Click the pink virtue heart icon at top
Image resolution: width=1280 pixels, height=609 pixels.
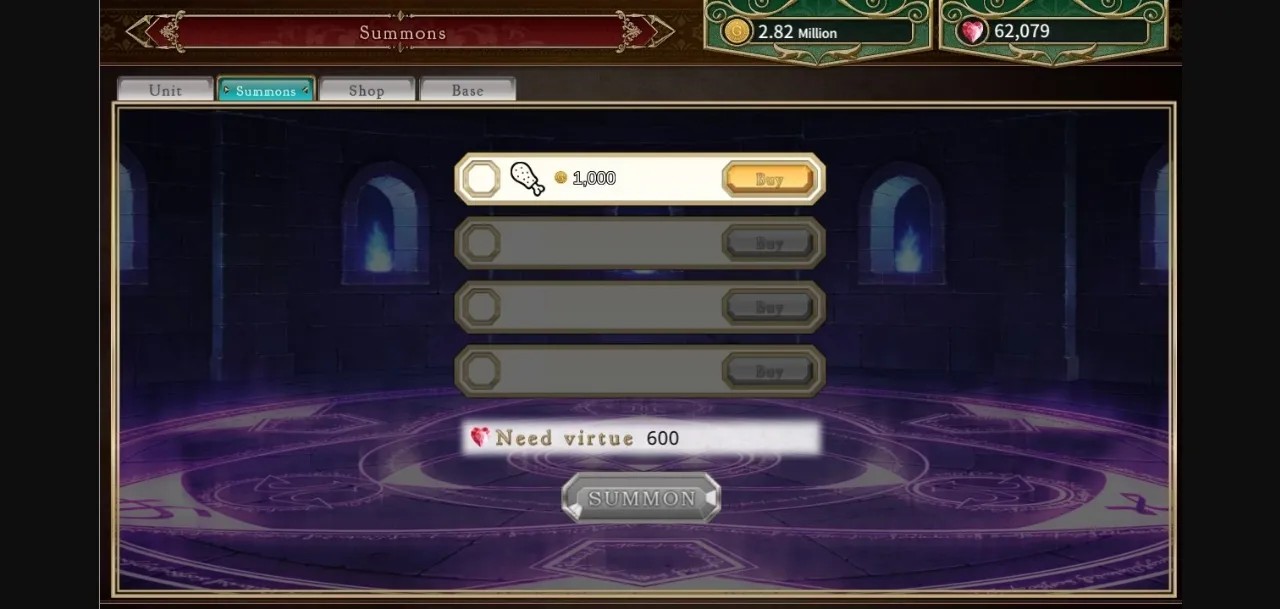(971, 31)
